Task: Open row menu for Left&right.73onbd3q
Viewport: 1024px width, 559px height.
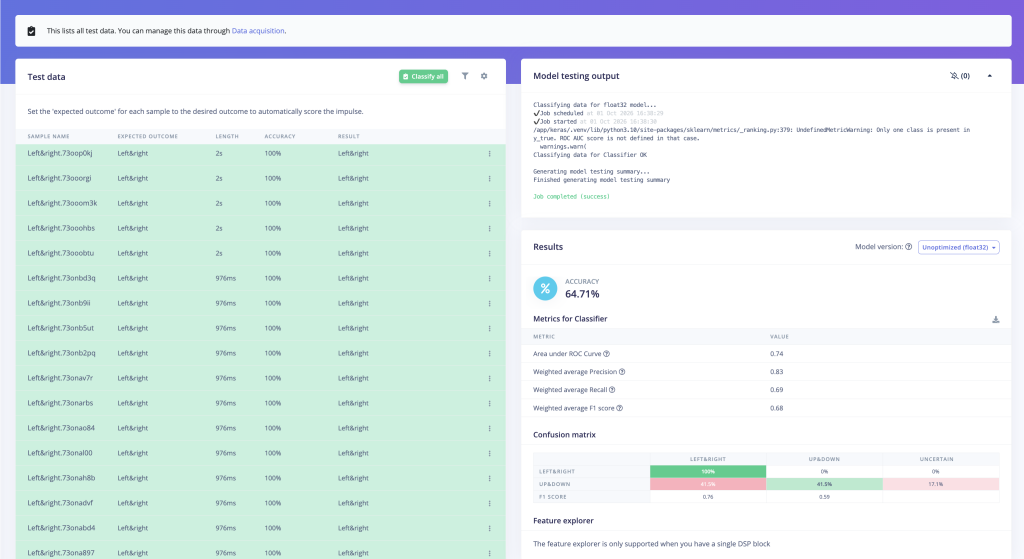Action: [x=489, y=278]
